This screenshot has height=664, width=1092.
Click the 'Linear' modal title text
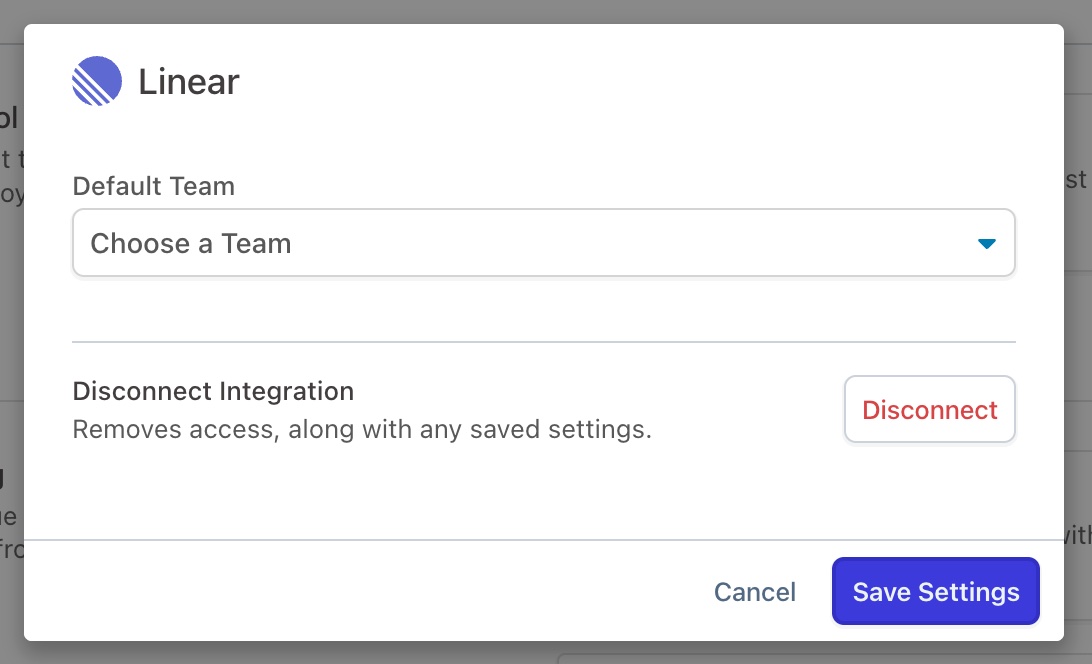[x=189, y=82]
